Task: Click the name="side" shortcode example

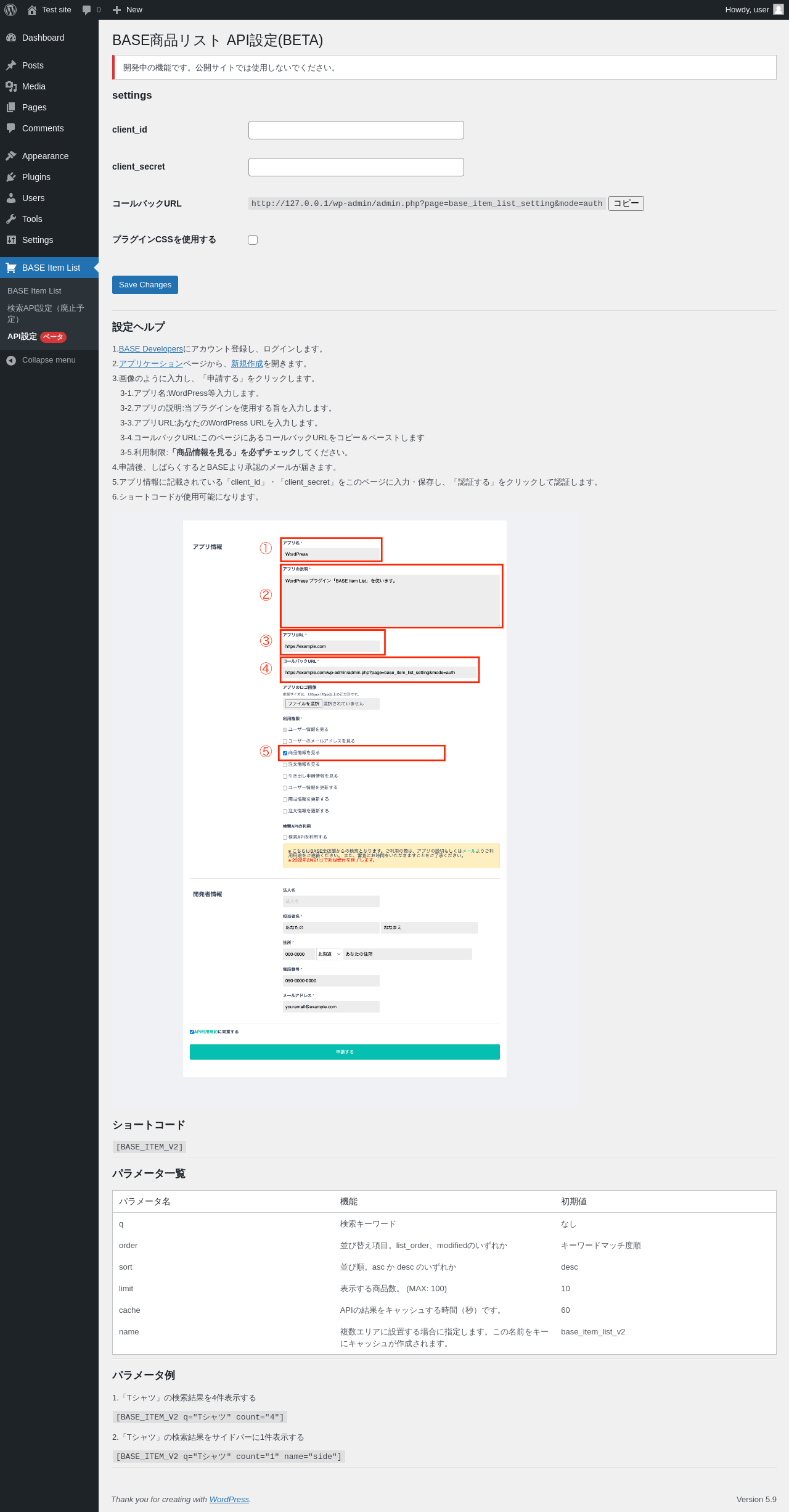Action: tap(229, 1457)
